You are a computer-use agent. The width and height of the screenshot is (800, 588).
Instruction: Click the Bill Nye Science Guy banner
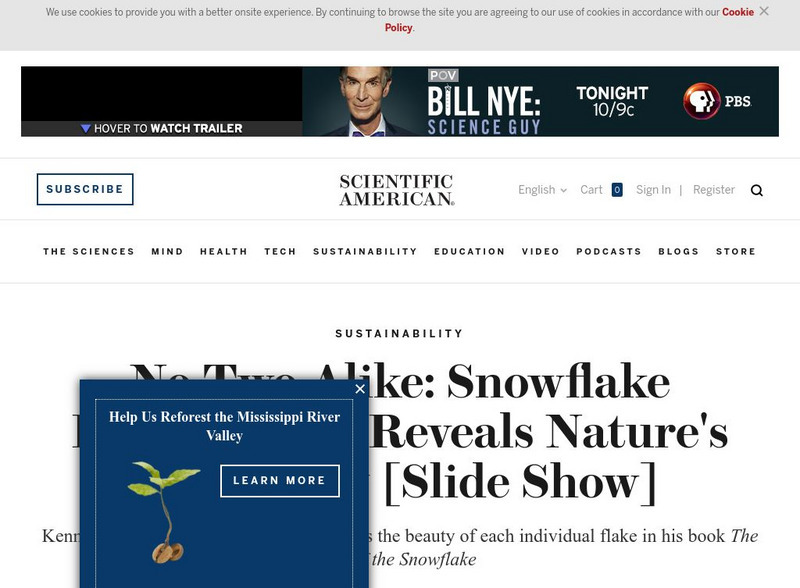[399, 102]
